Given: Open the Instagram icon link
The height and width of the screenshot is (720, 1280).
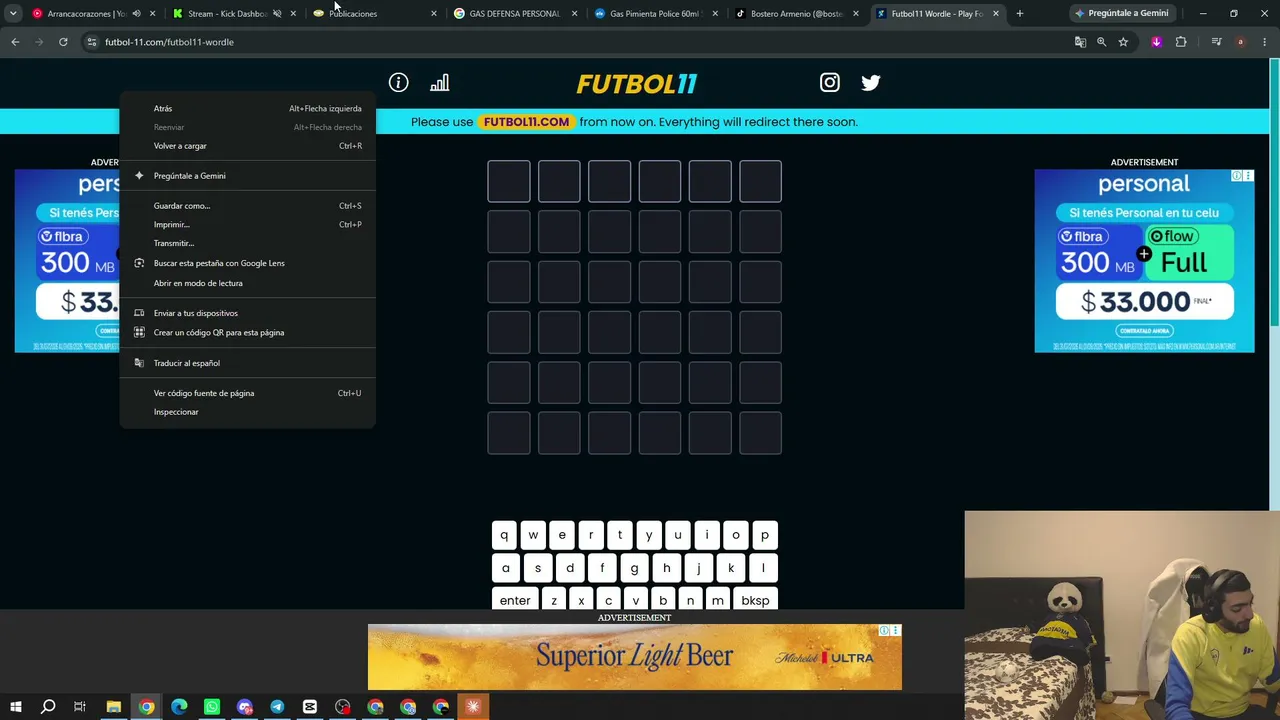Looking at the screenshot, I should pos(830,83).
